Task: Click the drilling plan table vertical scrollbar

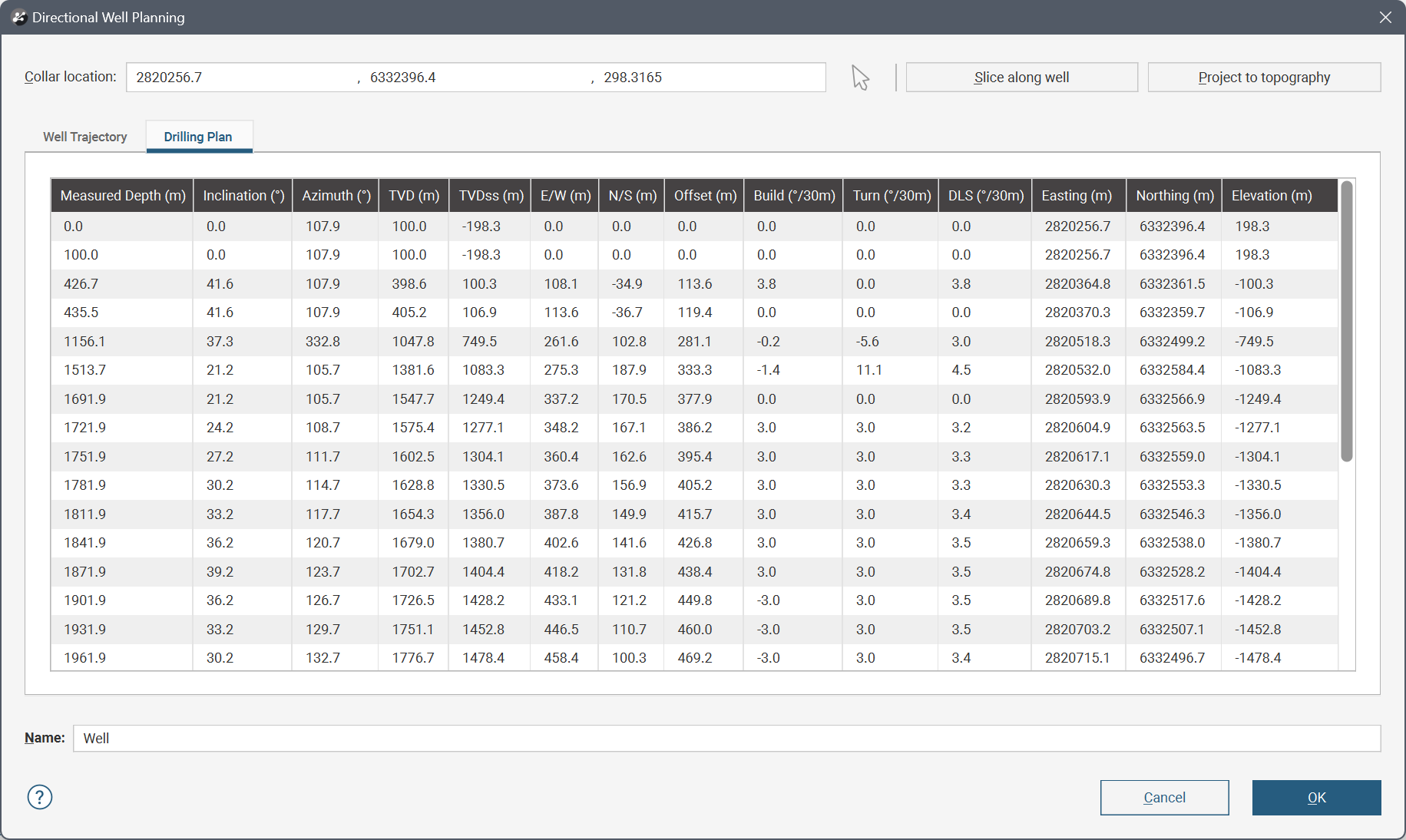Action: pyautogui.click(x=1346, y=322)
